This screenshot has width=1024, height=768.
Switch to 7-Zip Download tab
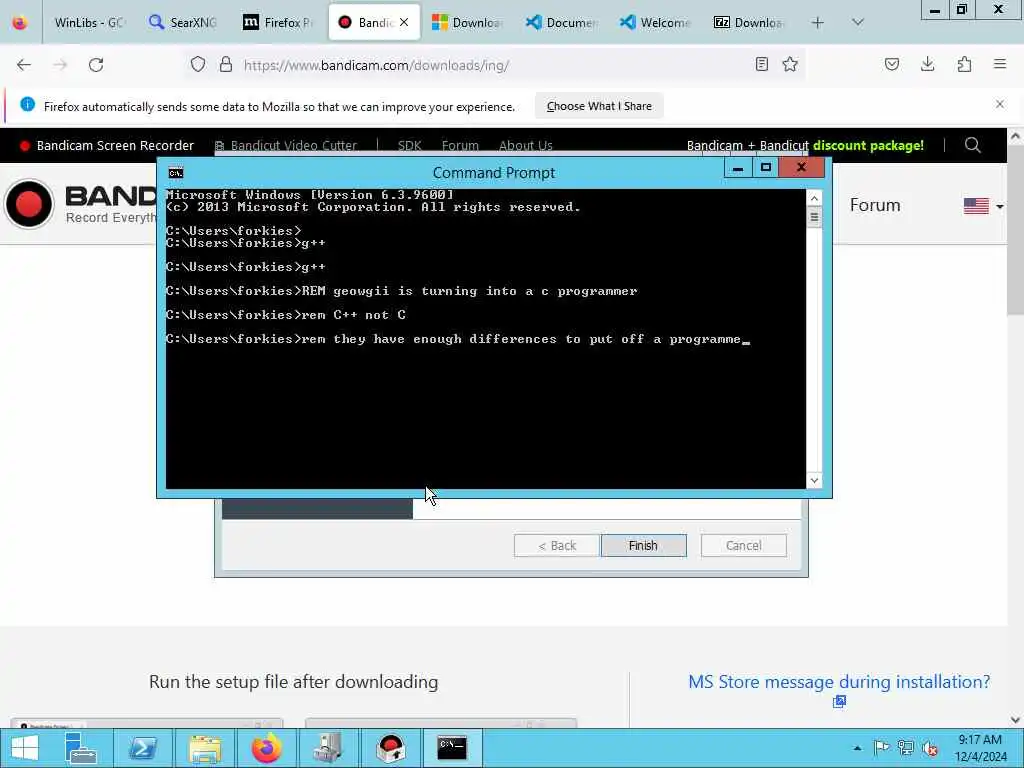[x=749, y=22]
